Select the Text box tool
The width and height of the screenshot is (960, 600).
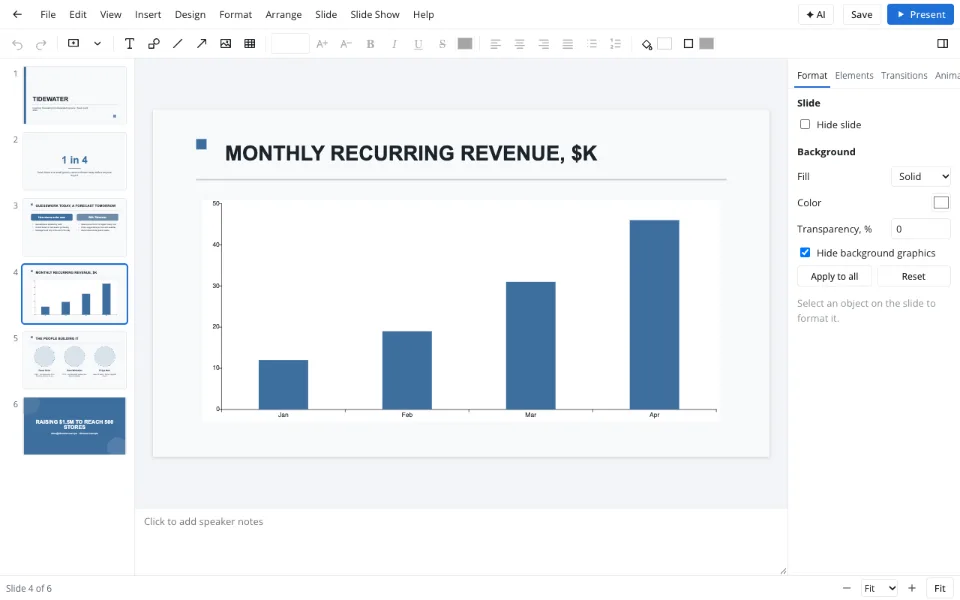coord(129,43)
